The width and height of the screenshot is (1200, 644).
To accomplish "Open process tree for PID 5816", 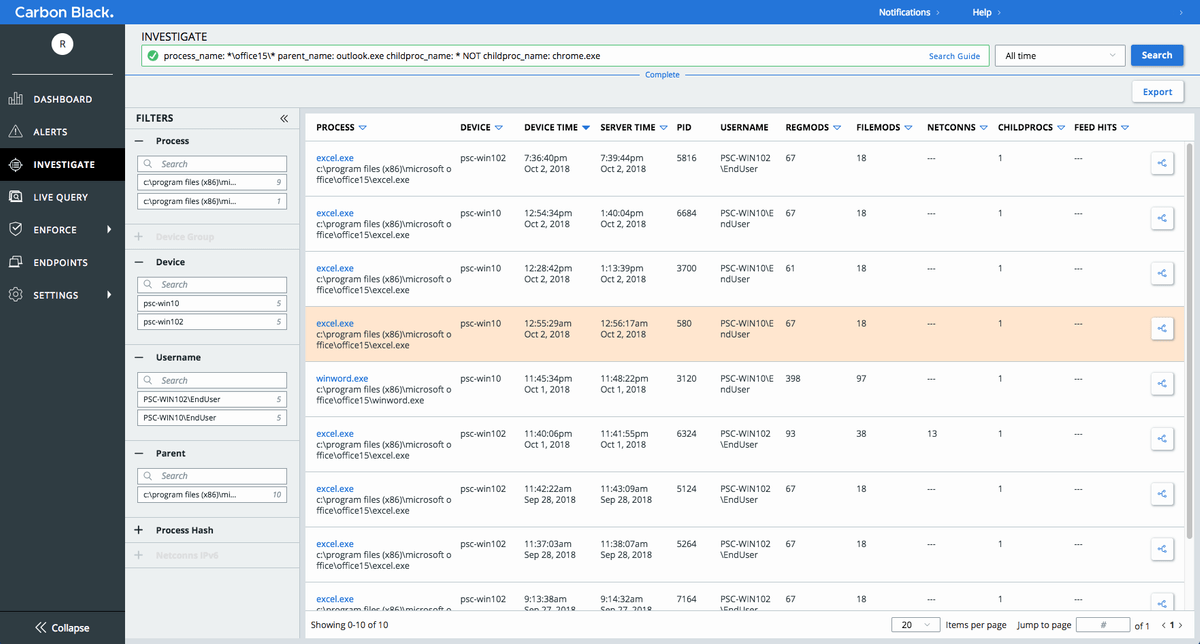I will coord(1162,164).
